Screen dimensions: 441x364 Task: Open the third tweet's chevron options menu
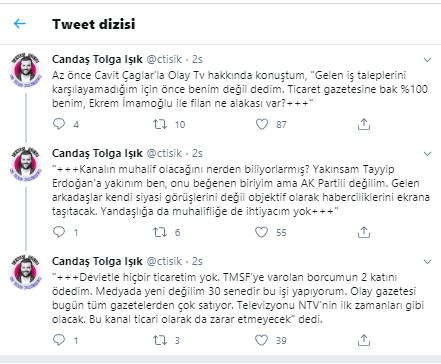(x=427, y=262)
